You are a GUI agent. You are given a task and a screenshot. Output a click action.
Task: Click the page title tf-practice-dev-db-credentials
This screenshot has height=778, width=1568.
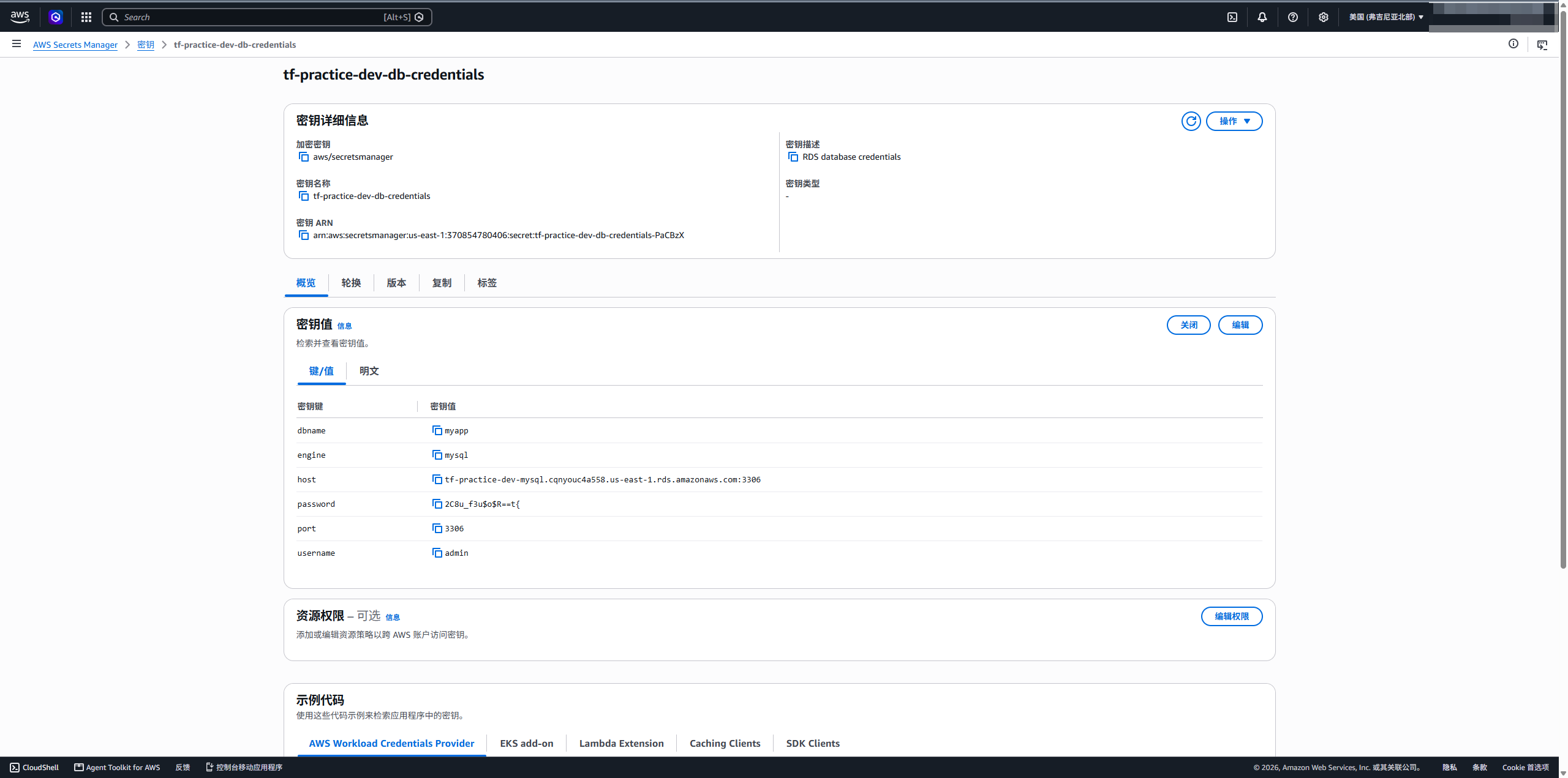point(383,75)
